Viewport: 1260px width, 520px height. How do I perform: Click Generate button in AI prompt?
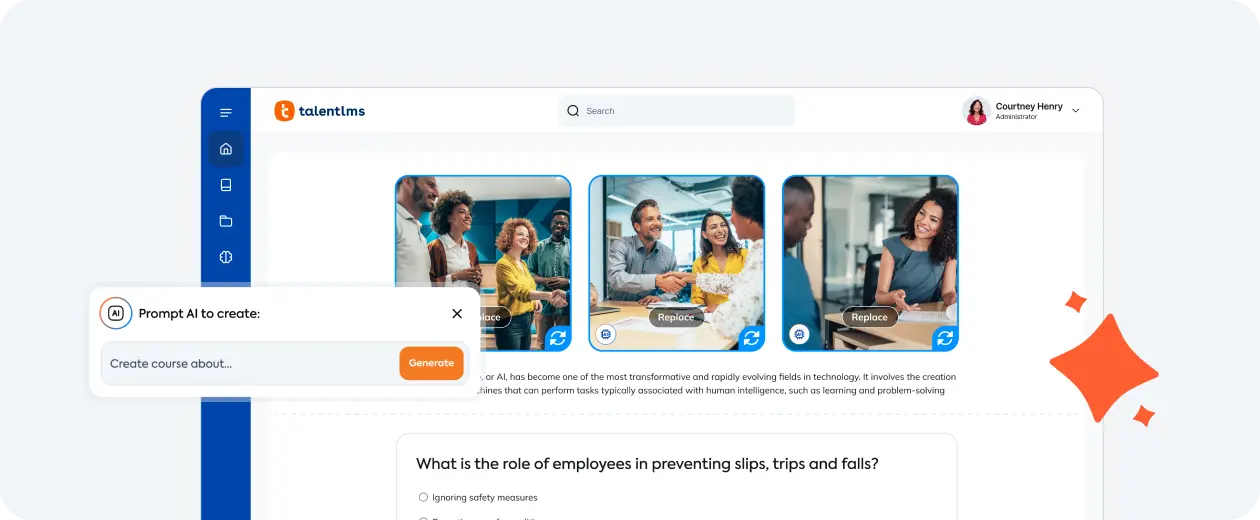point(431,363)
